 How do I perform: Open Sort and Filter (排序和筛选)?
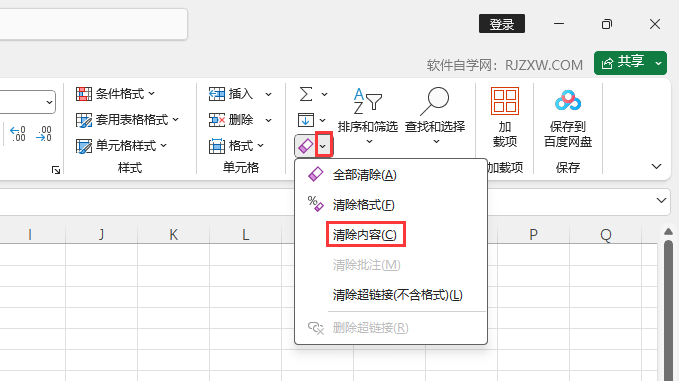coord(367,116)
